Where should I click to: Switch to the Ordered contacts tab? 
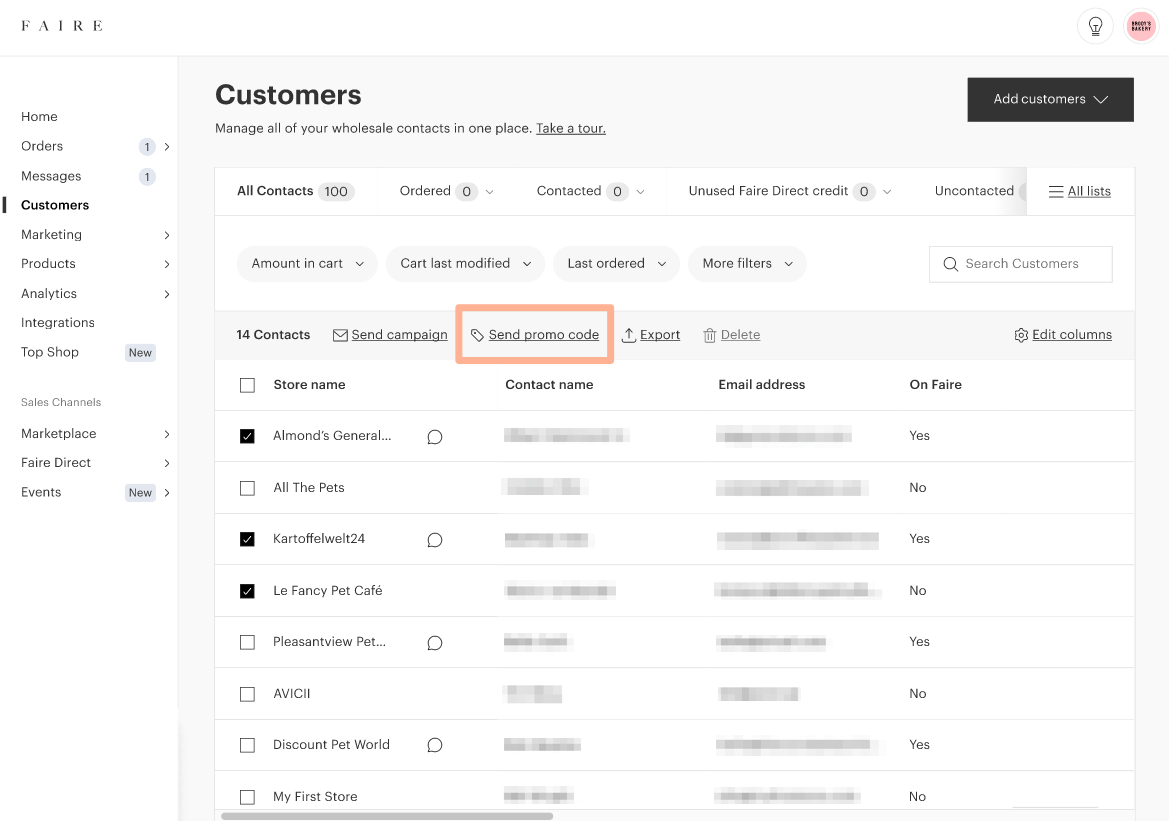point(446,191)
